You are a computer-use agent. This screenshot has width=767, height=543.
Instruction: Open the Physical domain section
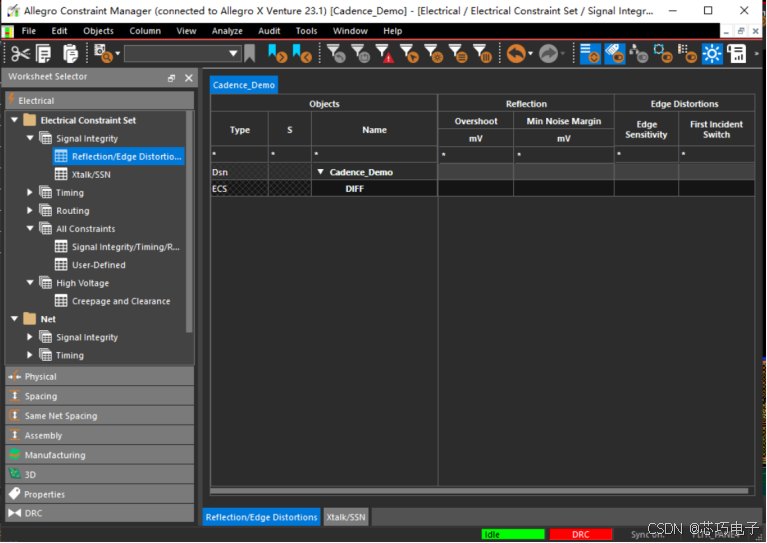(x=99, y=377)
